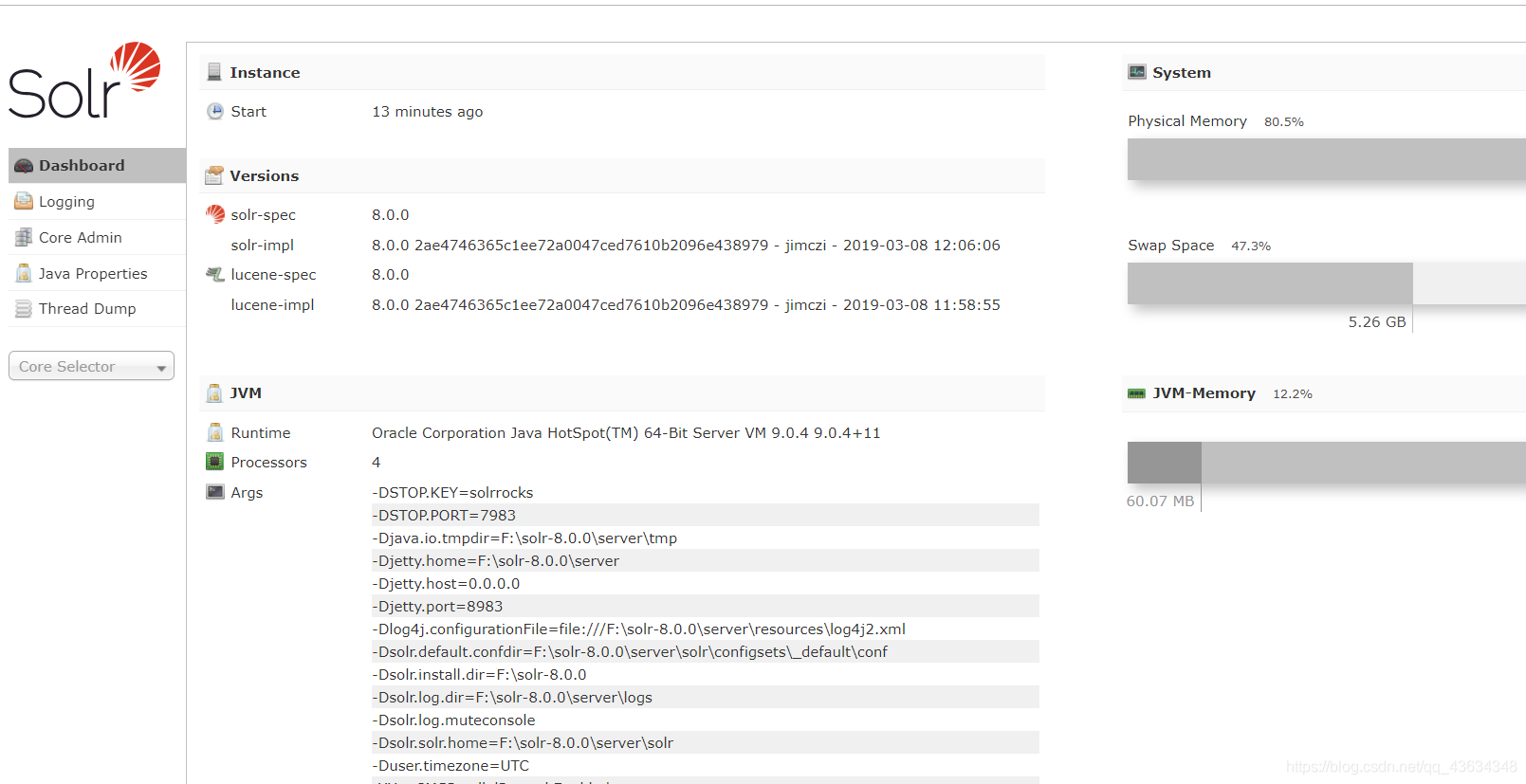Click the lucene-spec 8.0.0 value

point(390,275)
